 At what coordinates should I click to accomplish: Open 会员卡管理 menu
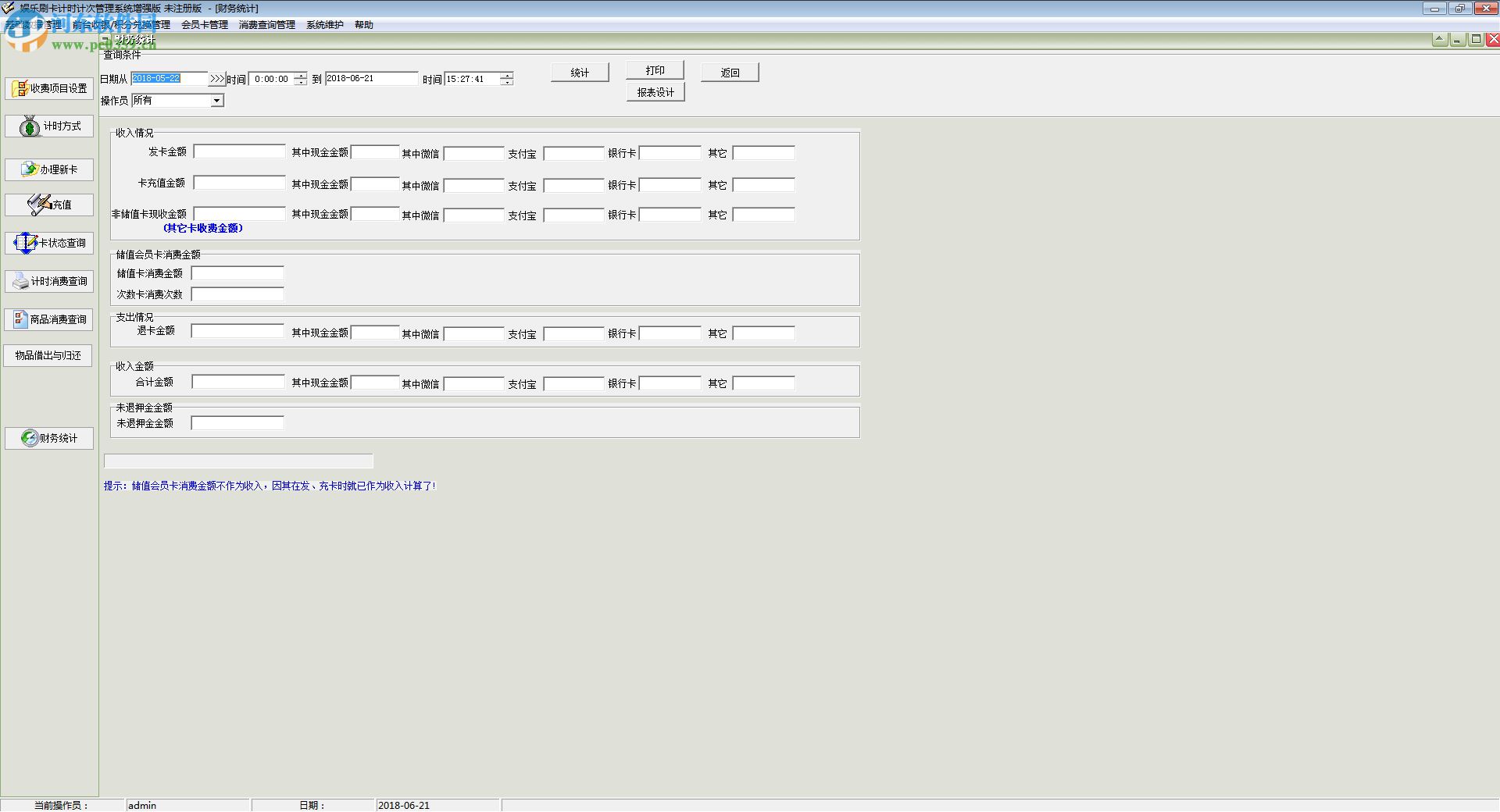pos(205,25)
